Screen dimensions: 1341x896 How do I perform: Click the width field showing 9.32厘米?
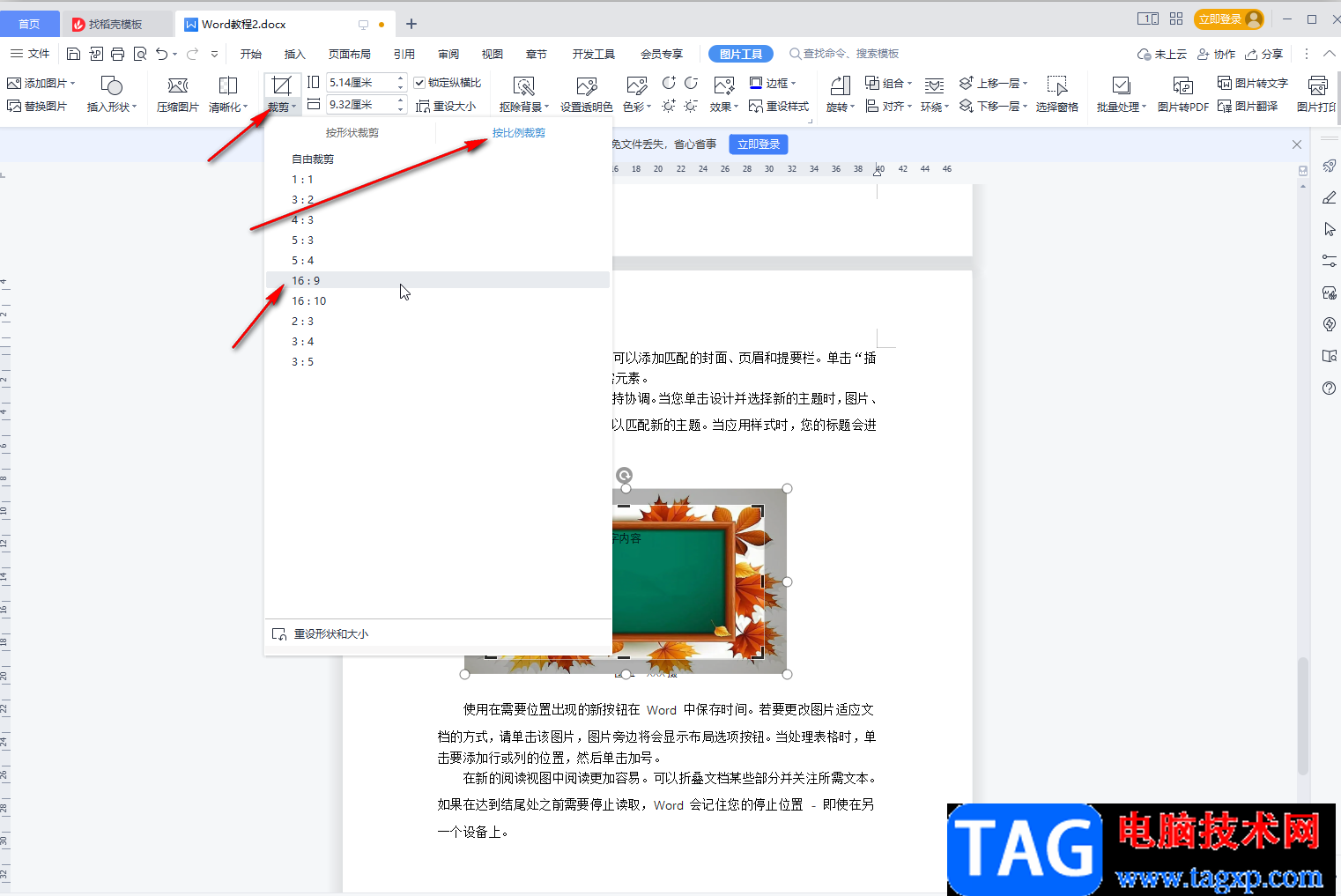[x=360, y=104]
